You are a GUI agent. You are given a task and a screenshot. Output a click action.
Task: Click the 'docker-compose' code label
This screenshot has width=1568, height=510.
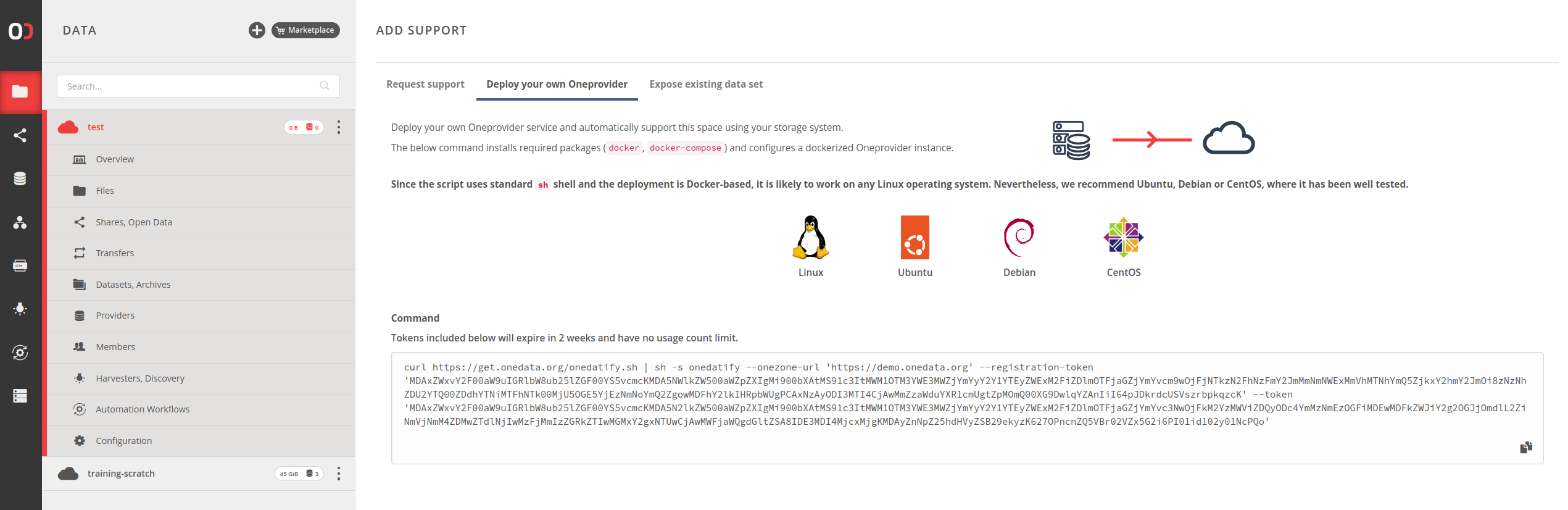pyautogui.click(x=685, y=148)
